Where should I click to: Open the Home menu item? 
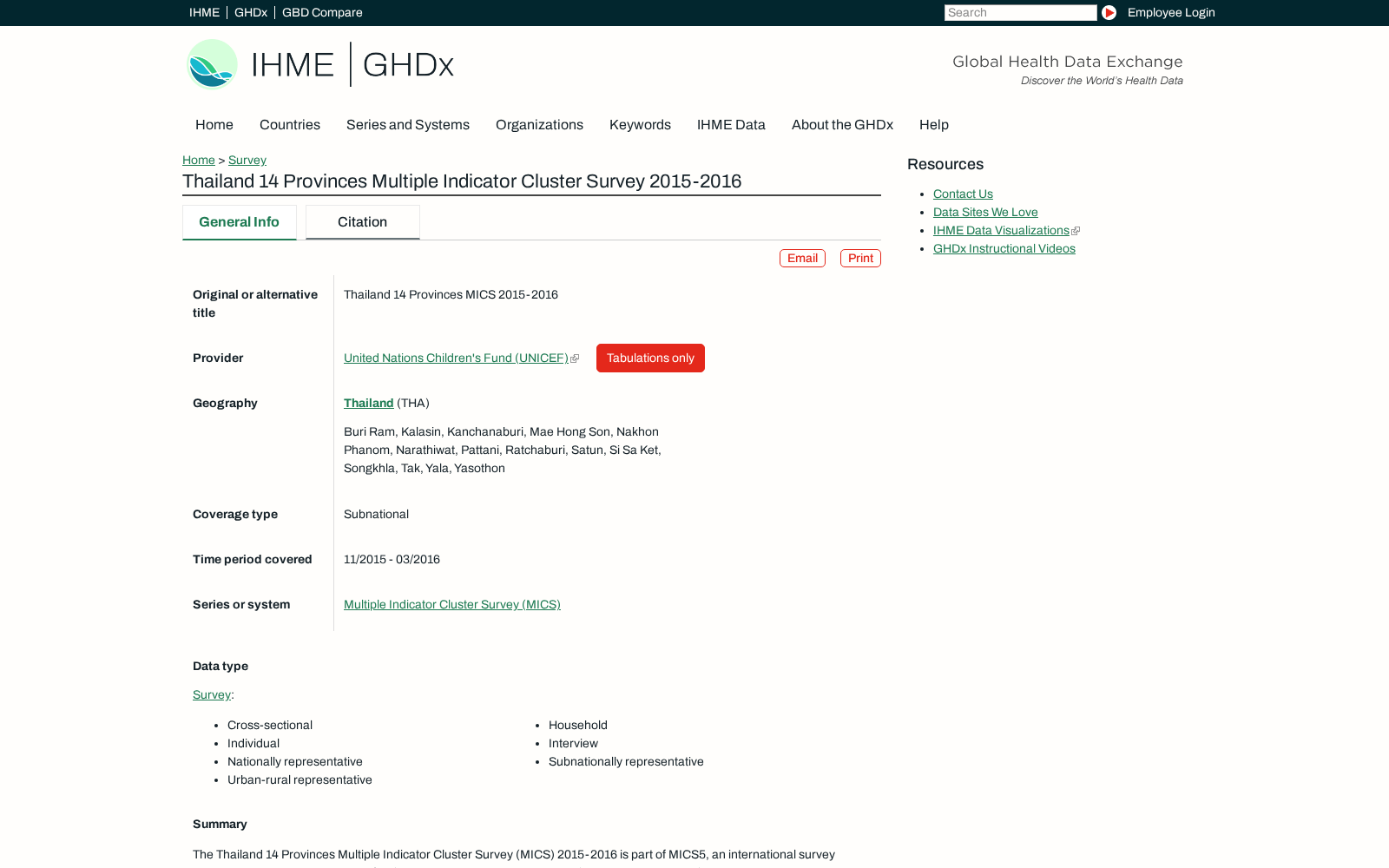coord(214,125)
